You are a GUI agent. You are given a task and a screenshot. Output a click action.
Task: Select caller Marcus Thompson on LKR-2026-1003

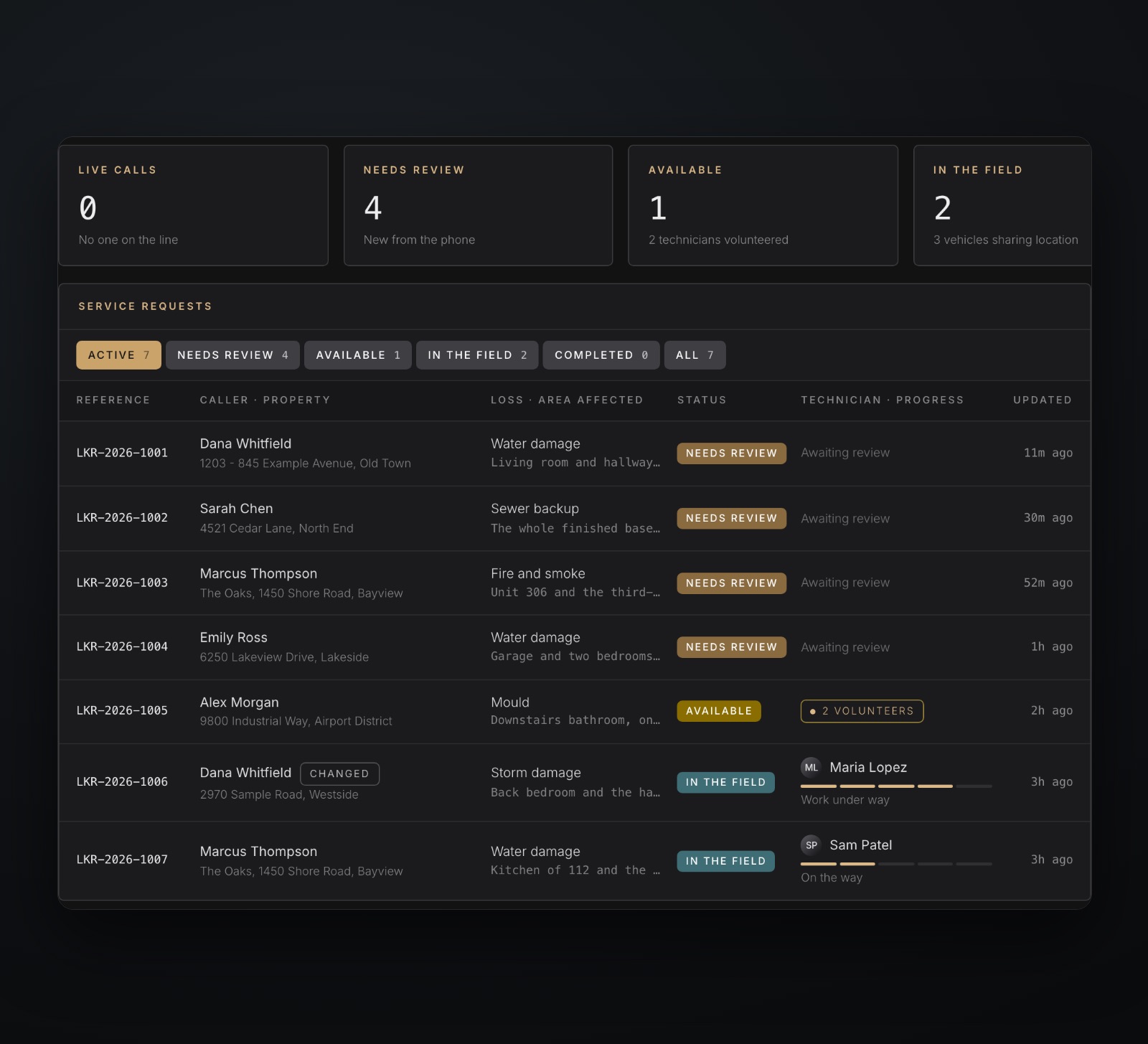point(258,573)
